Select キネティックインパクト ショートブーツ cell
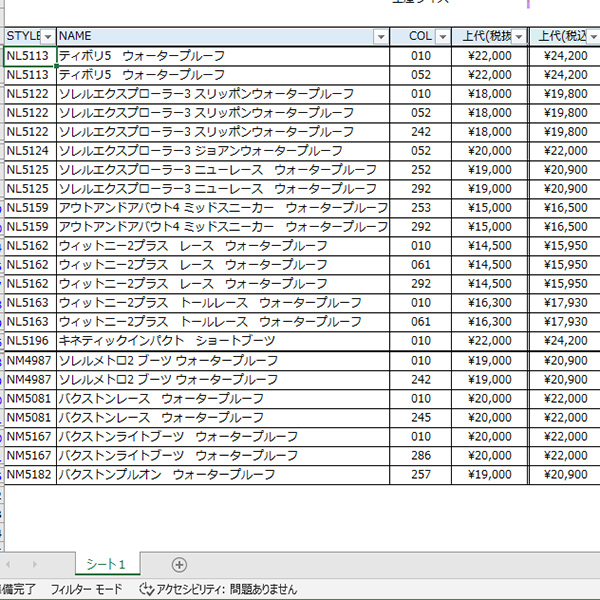This screenshot has width=600, height=600. tap(223, 341)
